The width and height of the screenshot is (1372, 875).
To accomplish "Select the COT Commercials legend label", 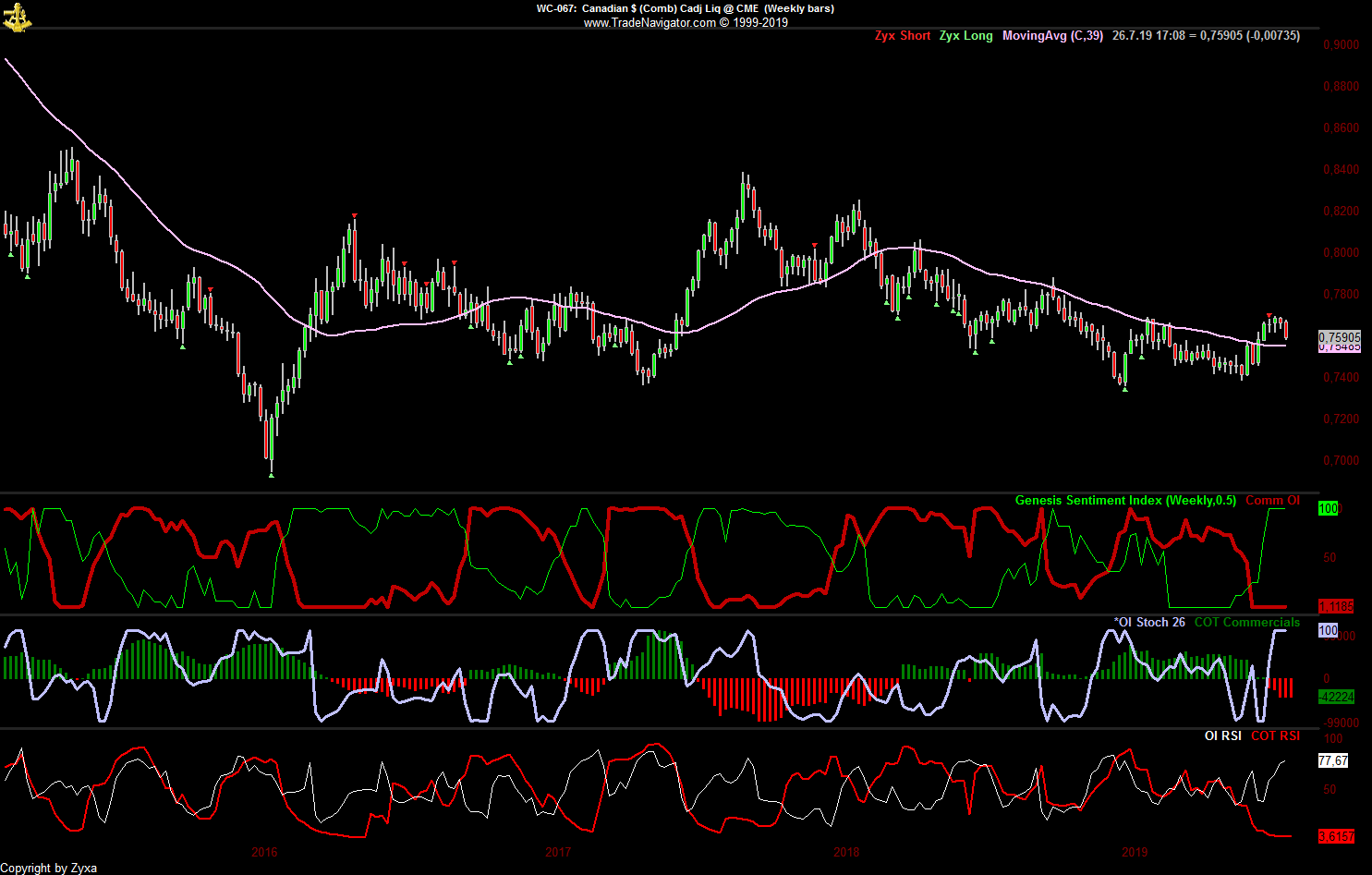I will click(x=1246, y=622).
